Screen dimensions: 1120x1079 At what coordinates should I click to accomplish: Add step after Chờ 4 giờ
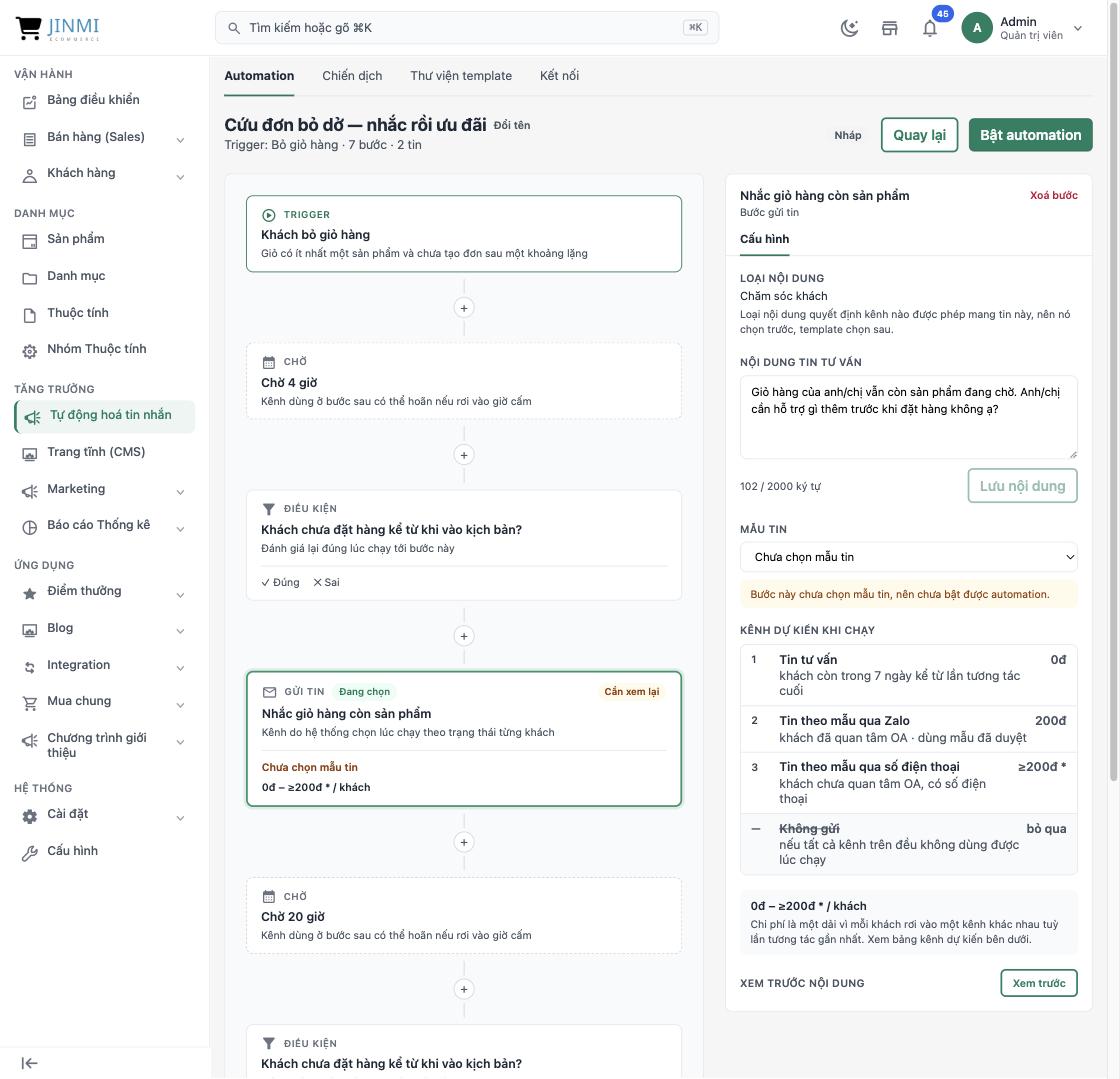coord(464,455)
